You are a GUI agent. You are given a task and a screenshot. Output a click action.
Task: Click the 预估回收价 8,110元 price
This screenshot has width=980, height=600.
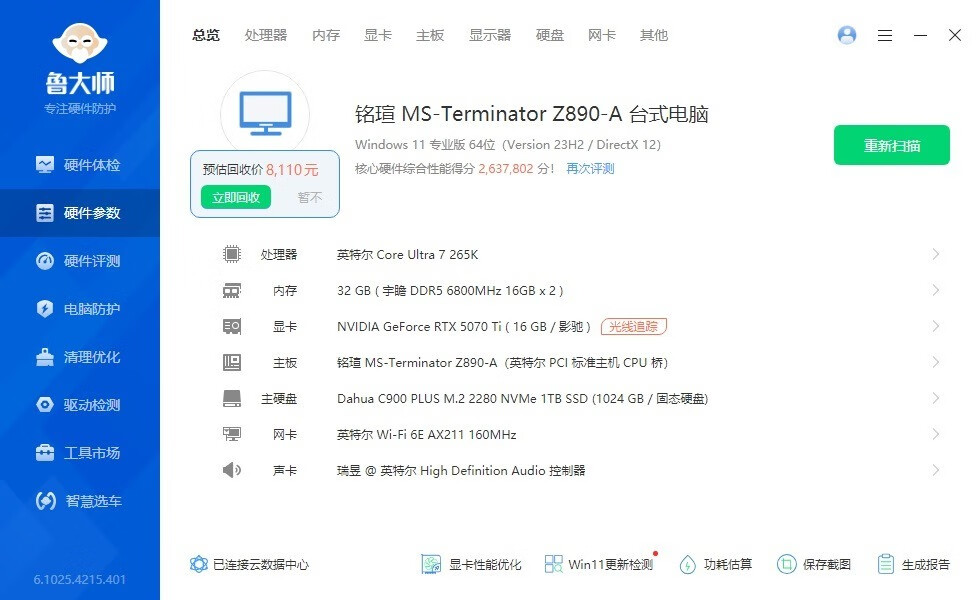tap(261, 169)
